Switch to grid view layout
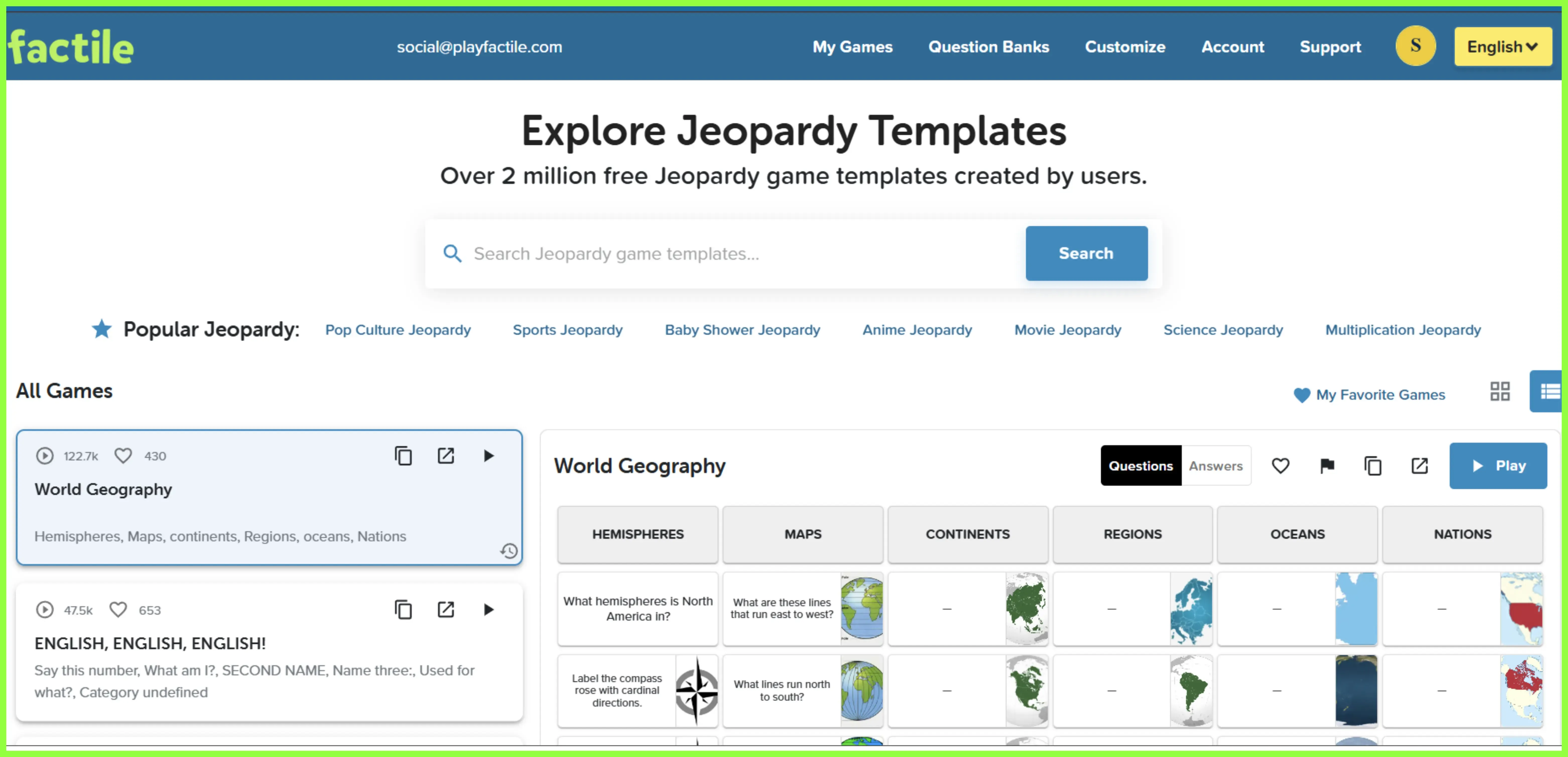Image resolution: width=1568 pixels, height=757 pixels. point(1500,391)
